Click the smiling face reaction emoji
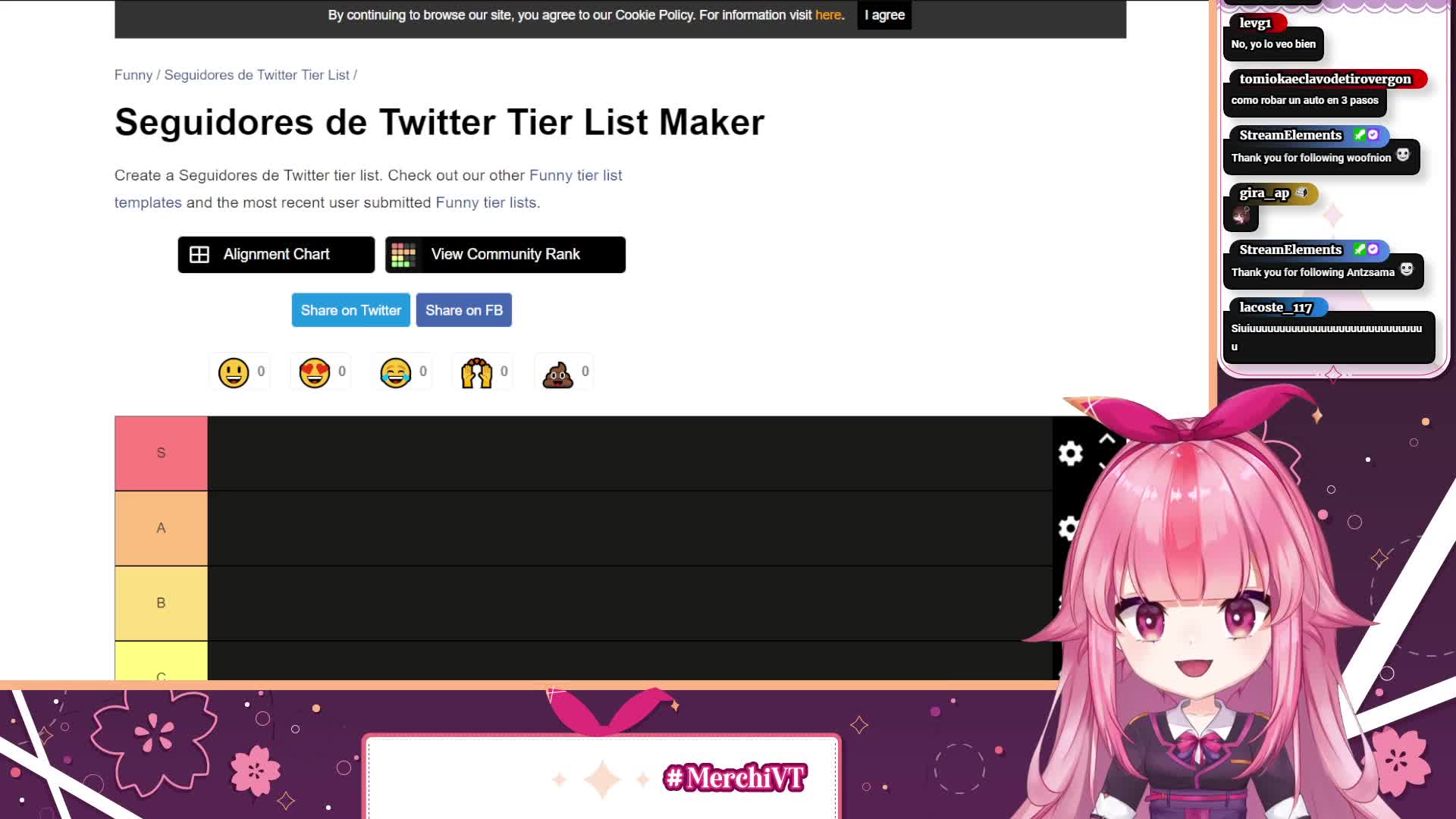Screen dimensions: 1456x819 coord(234,372)
